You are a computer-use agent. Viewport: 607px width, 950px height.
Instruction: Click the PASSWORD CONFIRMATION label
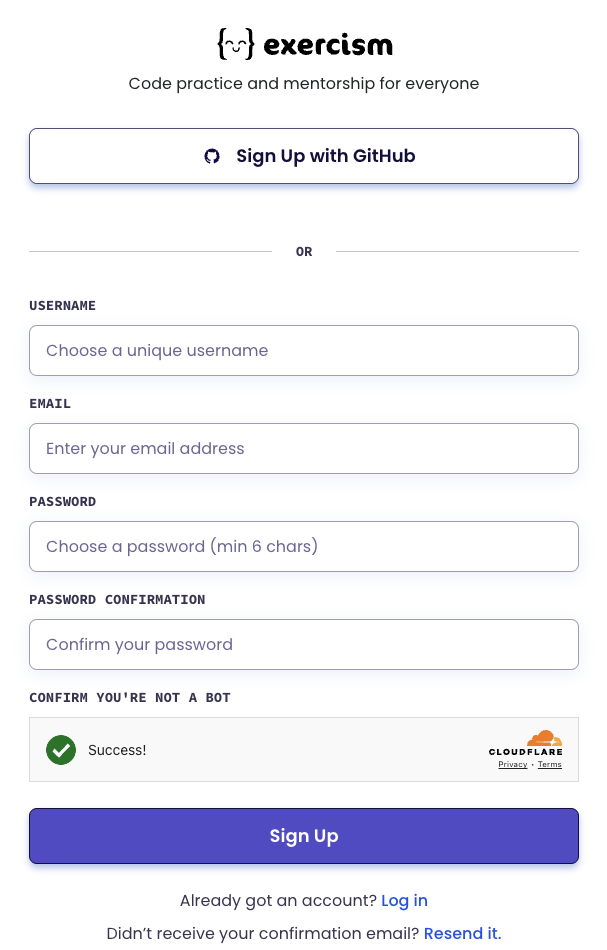pyautogui.click(x=116, y=599)
